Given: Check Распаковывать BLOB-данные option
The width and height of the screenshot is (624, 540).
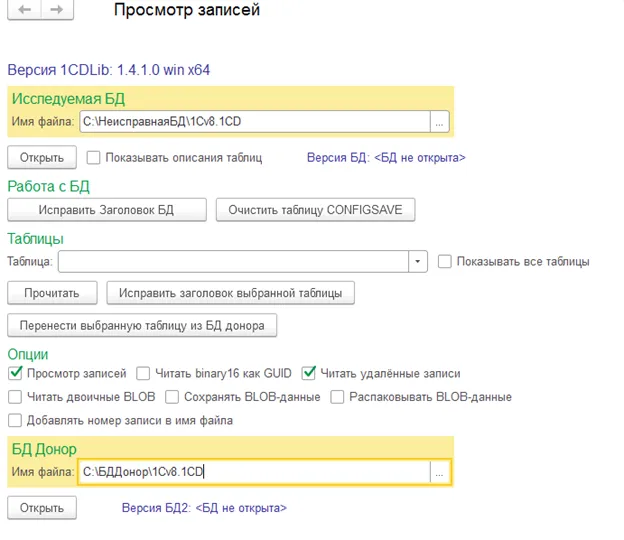Looking at the screenshot, I should [x=339, y=397].
